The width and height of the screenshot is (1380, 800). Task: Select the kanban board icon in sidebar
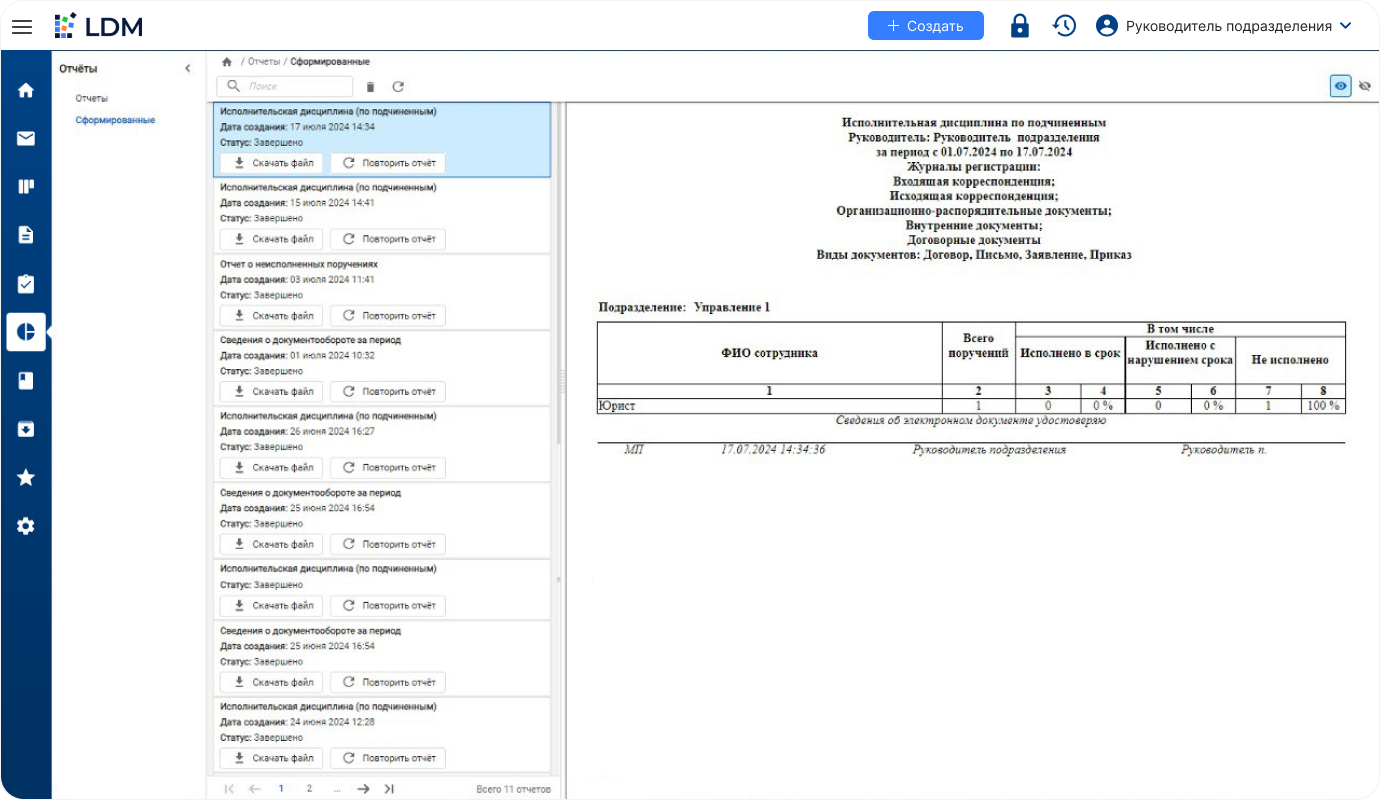[25, 186]
